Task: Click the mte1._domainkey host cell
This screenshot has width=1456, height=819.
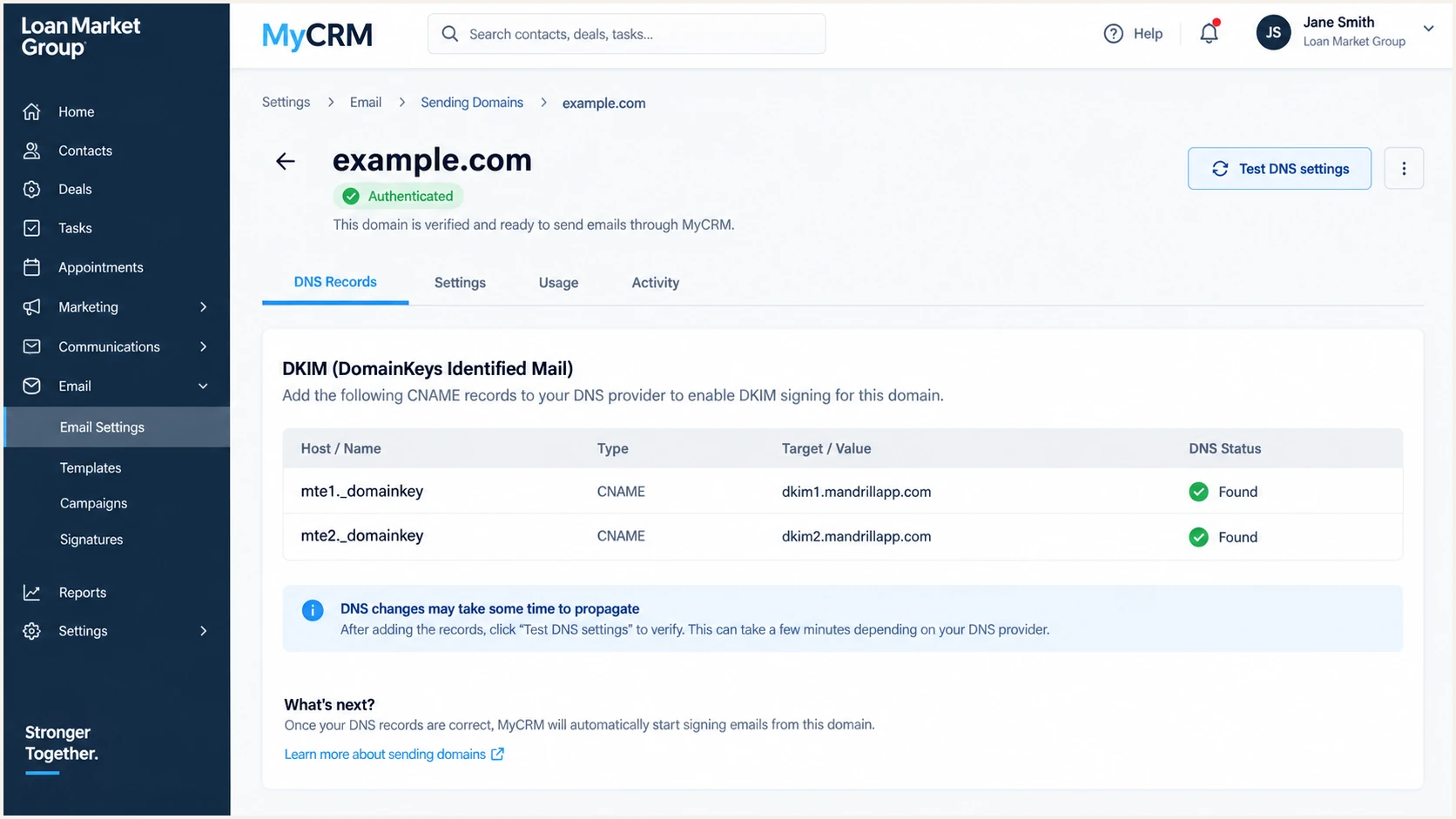Action: 362,491
